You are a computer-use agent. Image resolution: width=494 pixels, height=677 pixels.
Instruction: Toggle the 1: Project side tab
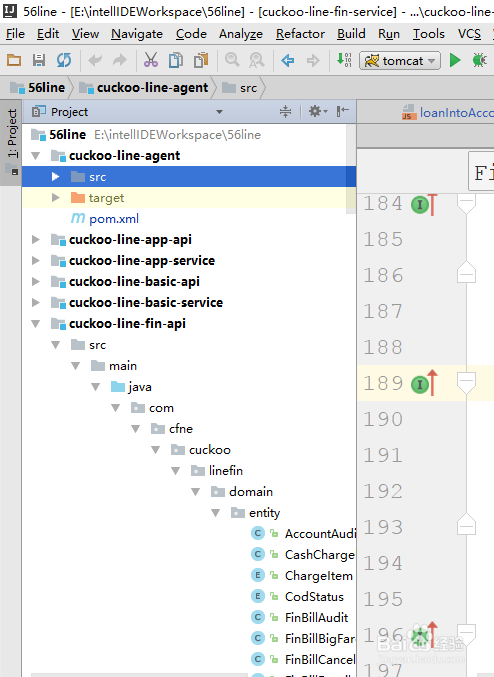[x=11, y=142]
